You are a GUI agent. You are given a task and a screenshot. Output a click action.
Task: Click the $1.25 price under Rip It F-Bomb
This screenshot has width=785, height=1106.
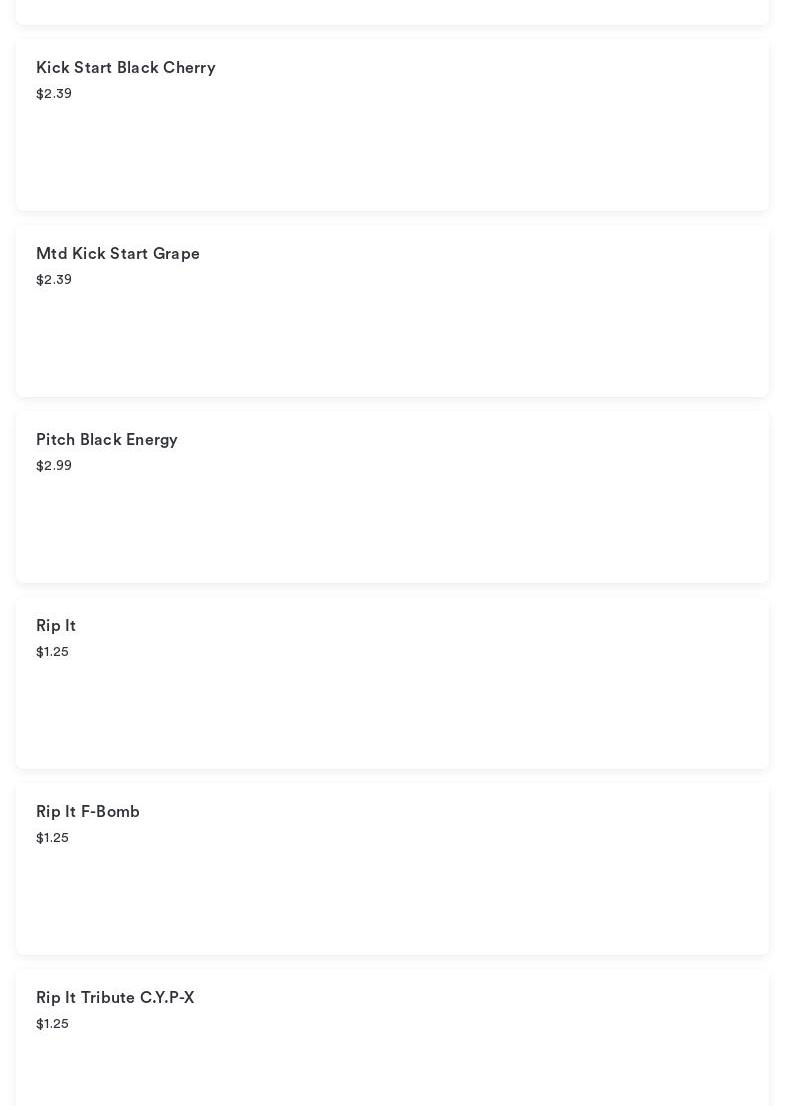point(52,838)
